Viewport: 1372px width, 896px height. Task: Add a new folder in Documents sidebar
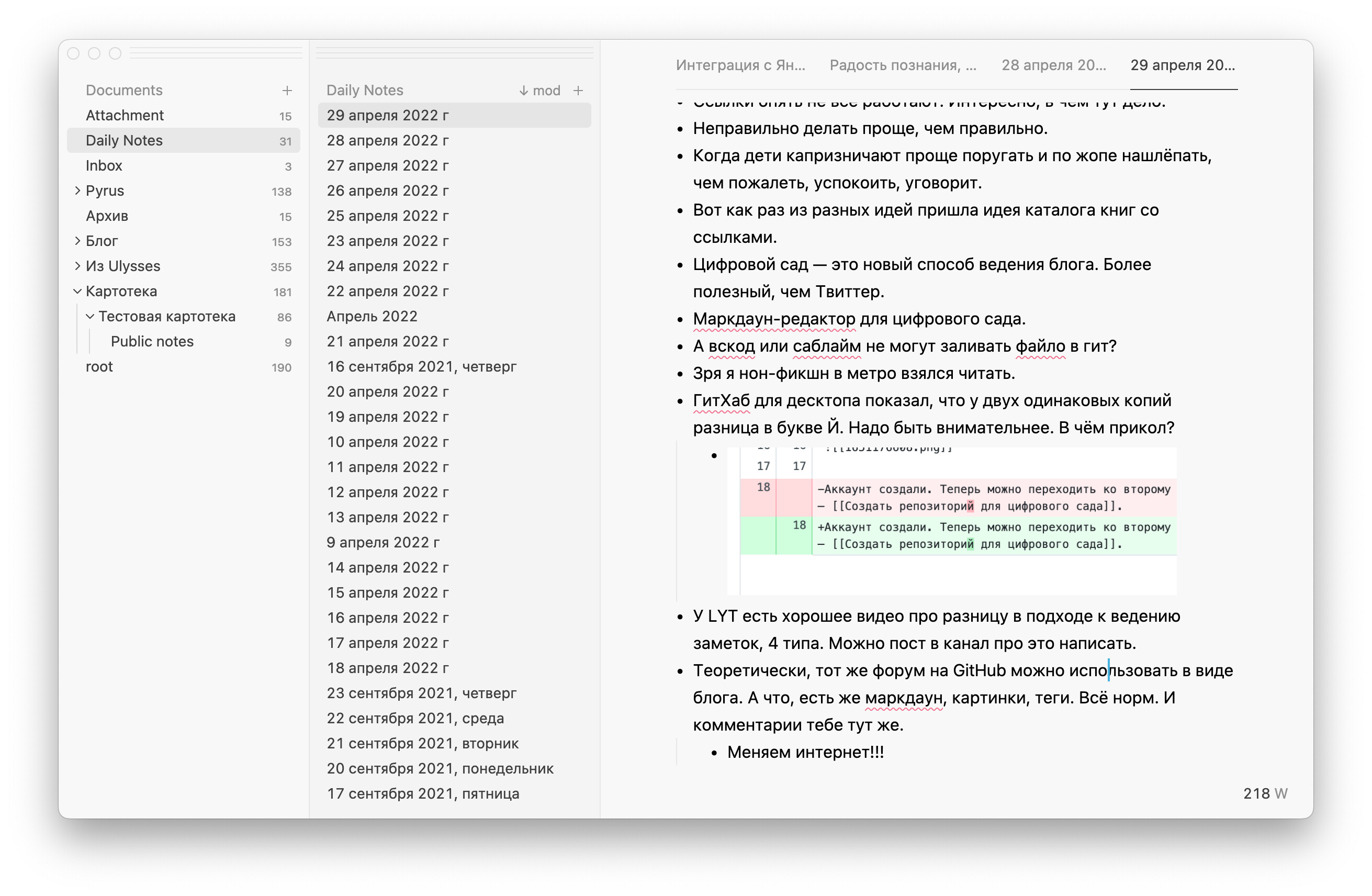[x=287, y=91]
